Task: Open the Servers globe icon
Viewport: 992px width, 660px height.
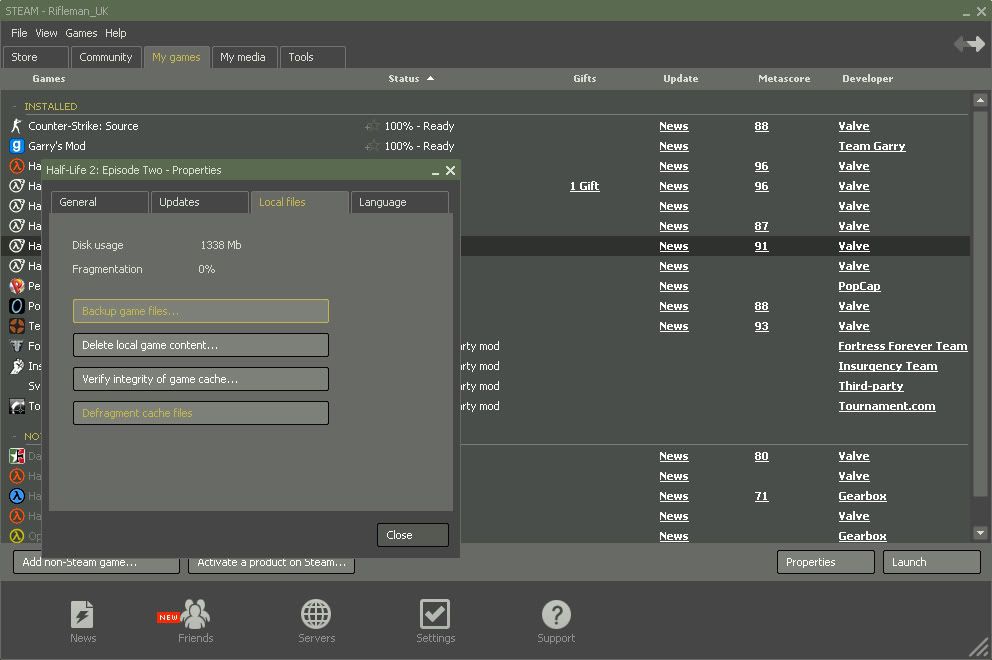Action: (316, 614)
